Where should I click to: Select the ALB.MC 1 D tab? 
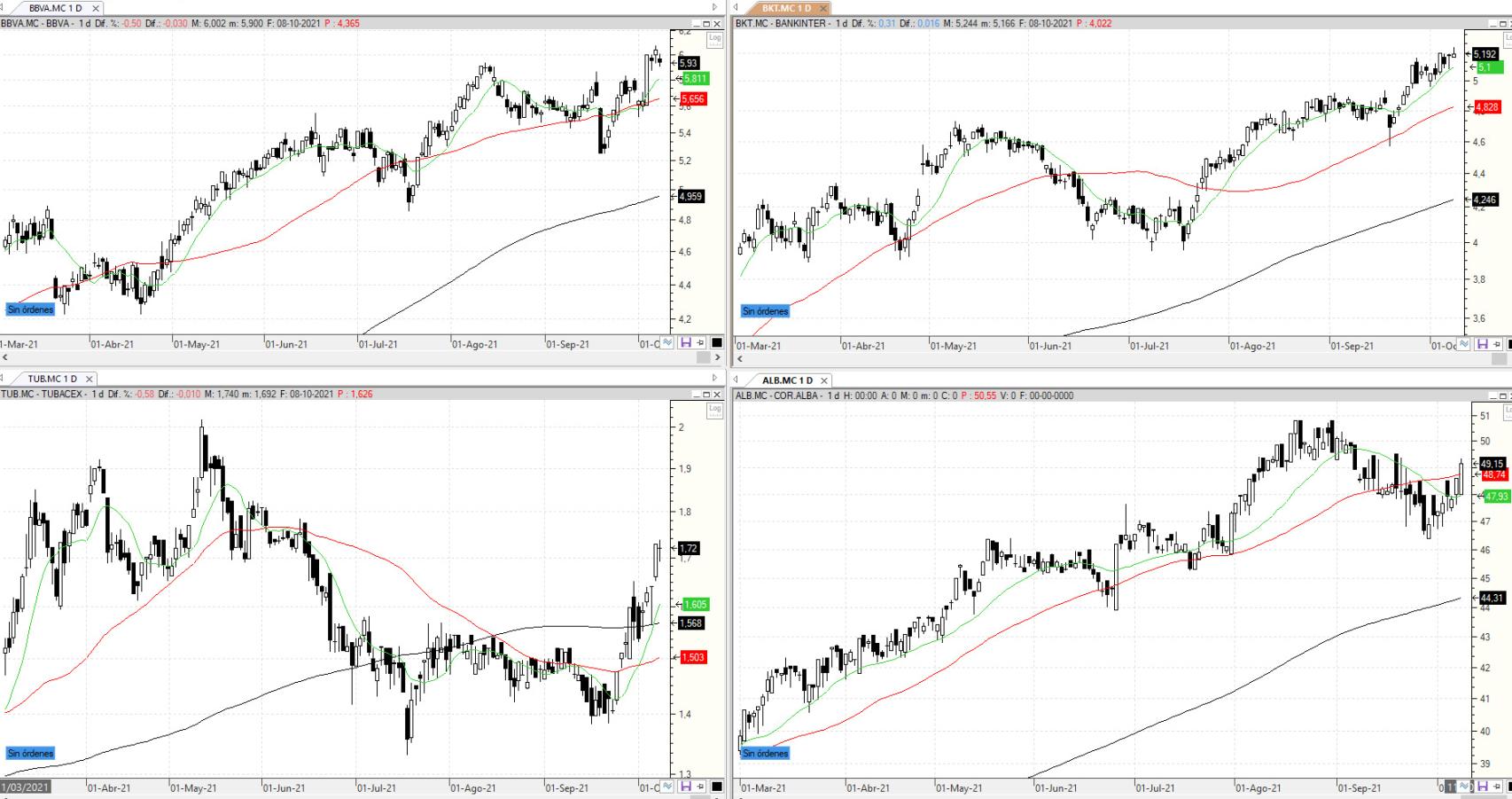click(x=786, y=380)
